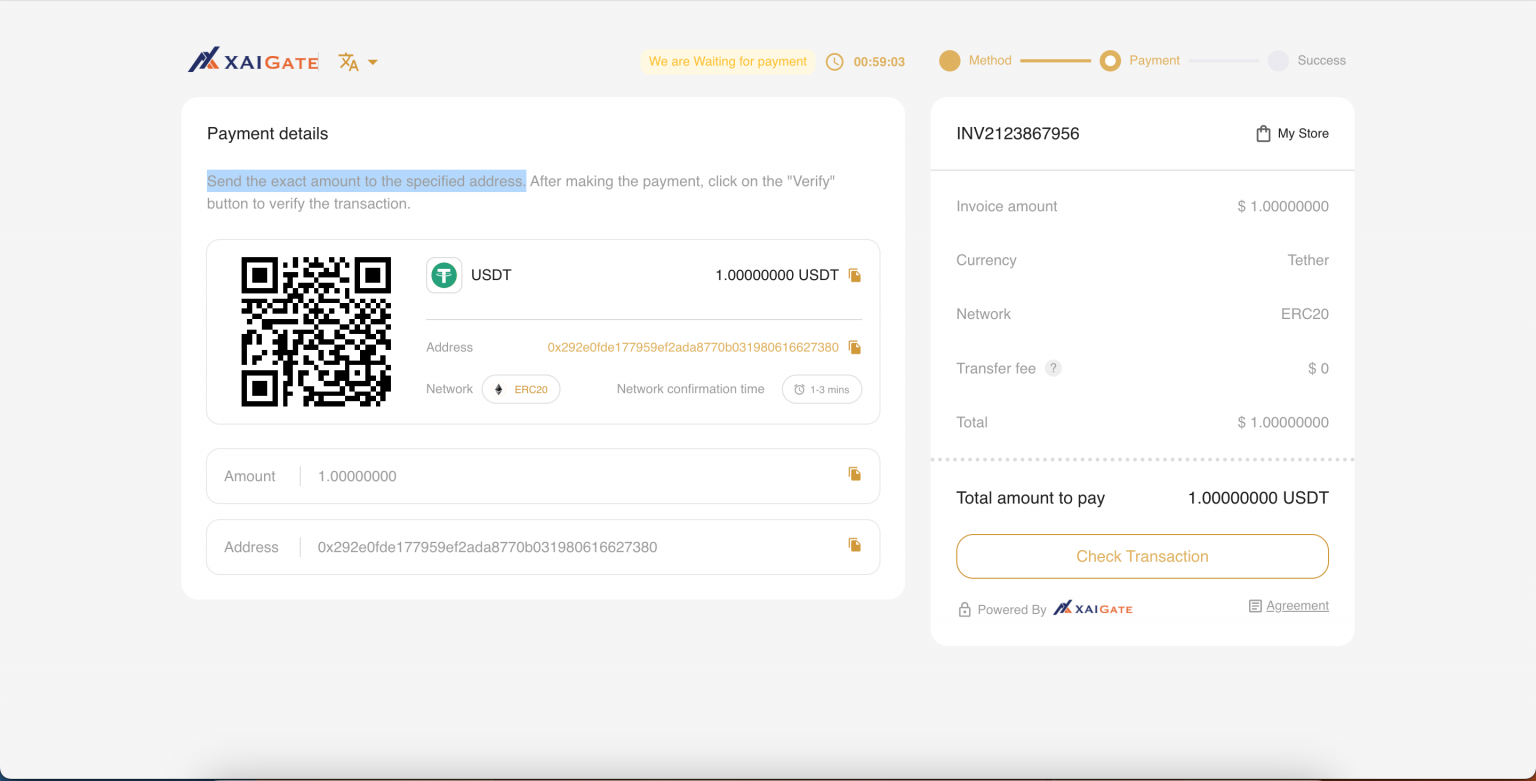The height and width of the screenshot is (781, 1536).
Task: Click the 1-3 mins confirmation time badge
Action: [x=822, y=389]
